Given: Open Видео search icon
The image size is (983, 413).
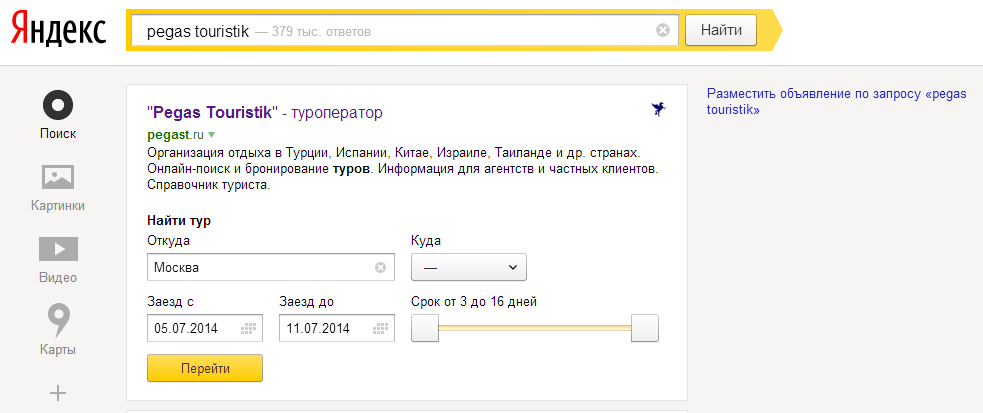Looking at the screenshot, I should tap(58, 249).
